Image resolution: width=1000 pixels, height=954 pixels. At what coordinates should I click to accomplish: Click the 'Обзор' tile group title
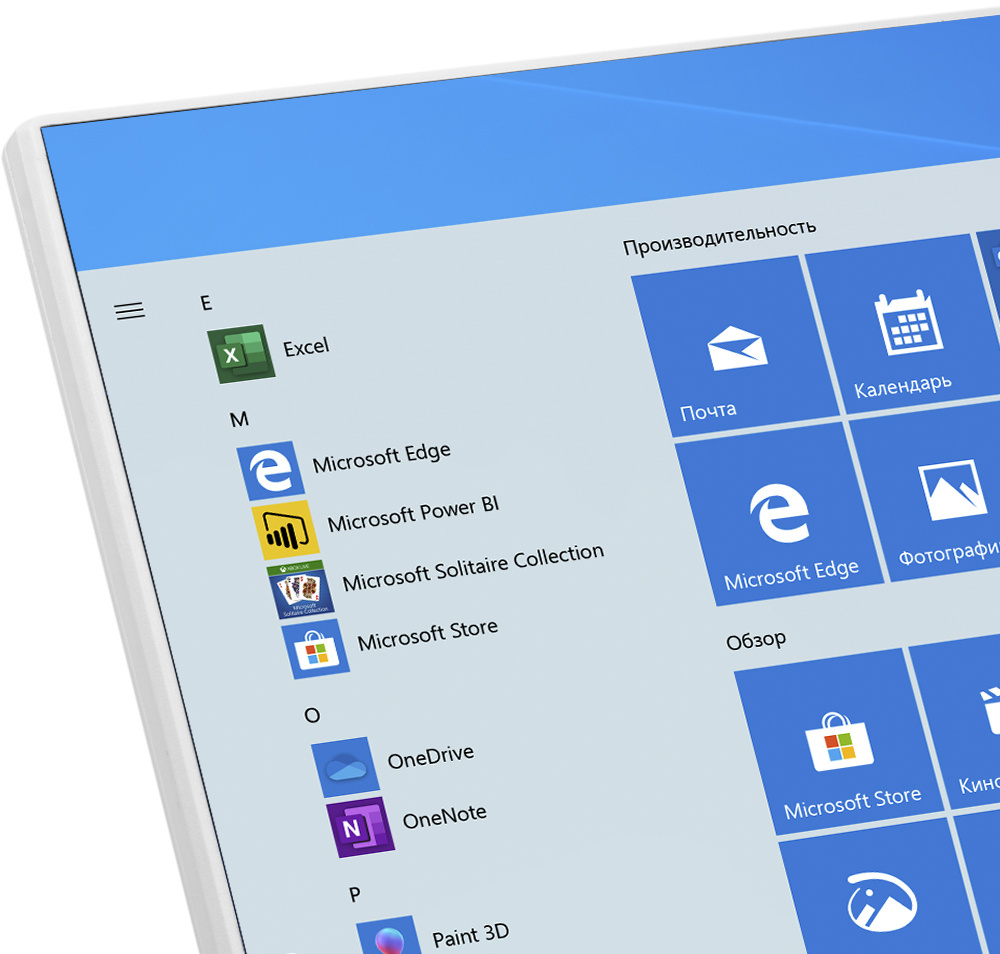coord(756,640)
